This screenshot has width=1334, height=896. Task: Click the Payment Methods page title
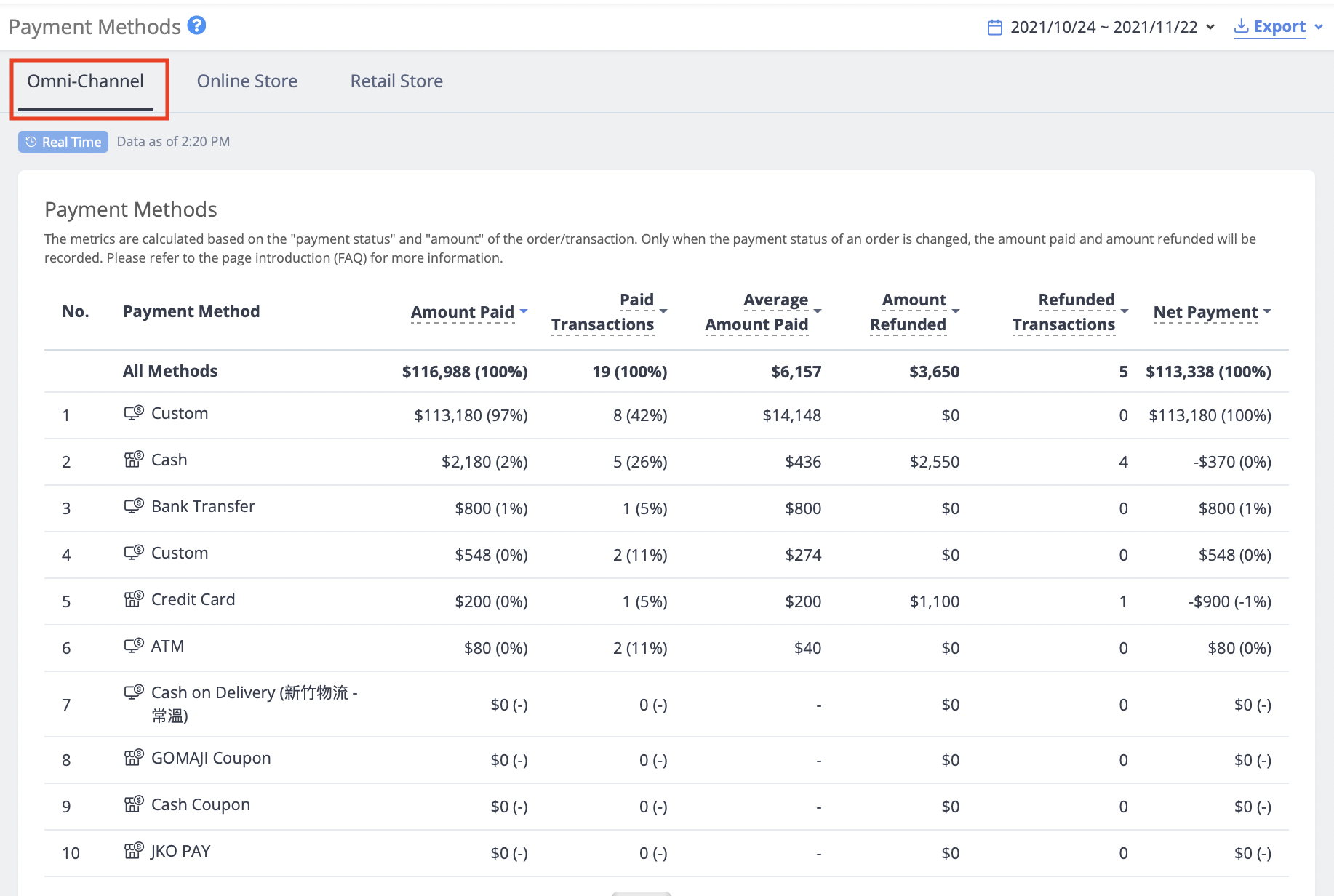tap(95, 27)
